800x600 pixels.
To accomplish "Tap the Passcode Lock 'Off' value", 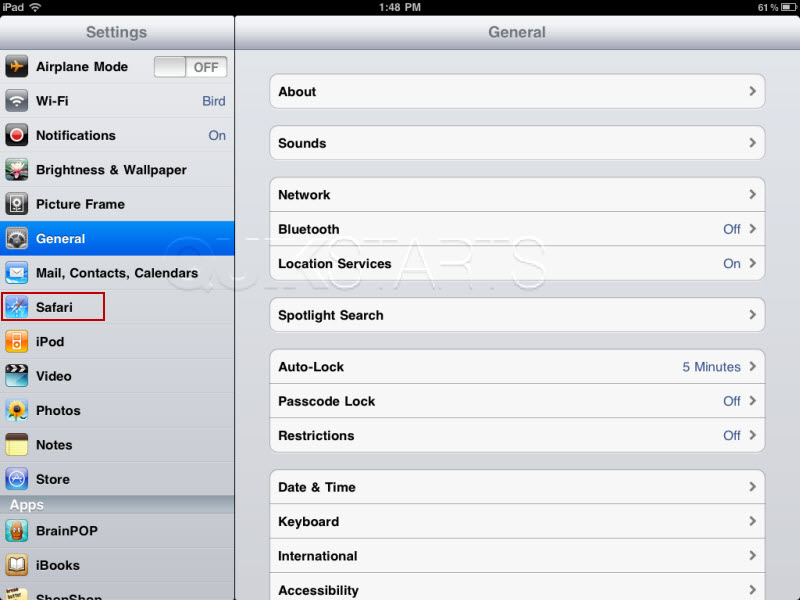I will [x=732, y=401].
